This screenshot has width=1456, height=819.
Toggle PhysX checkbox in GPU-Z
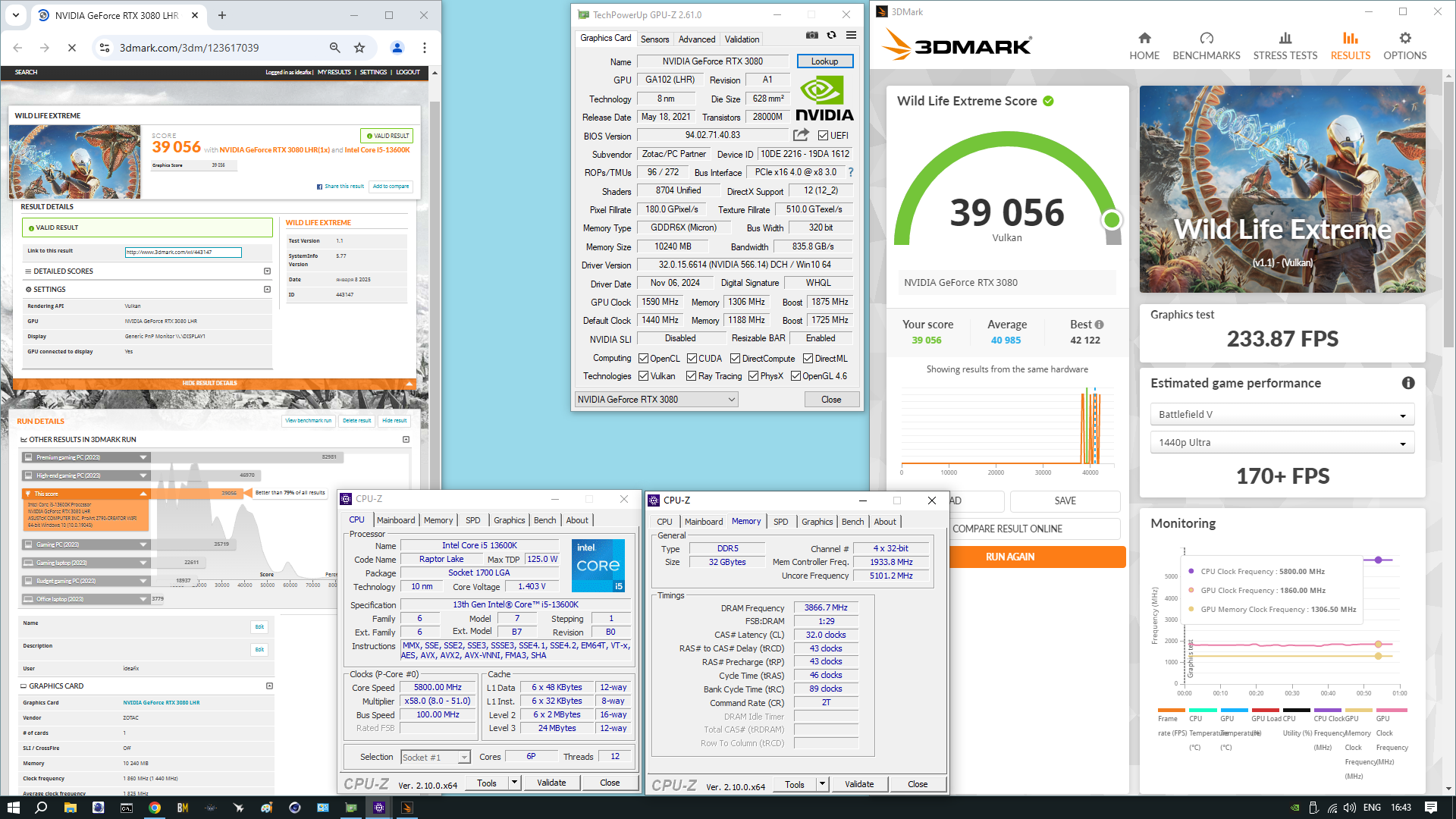click(753, 376)
